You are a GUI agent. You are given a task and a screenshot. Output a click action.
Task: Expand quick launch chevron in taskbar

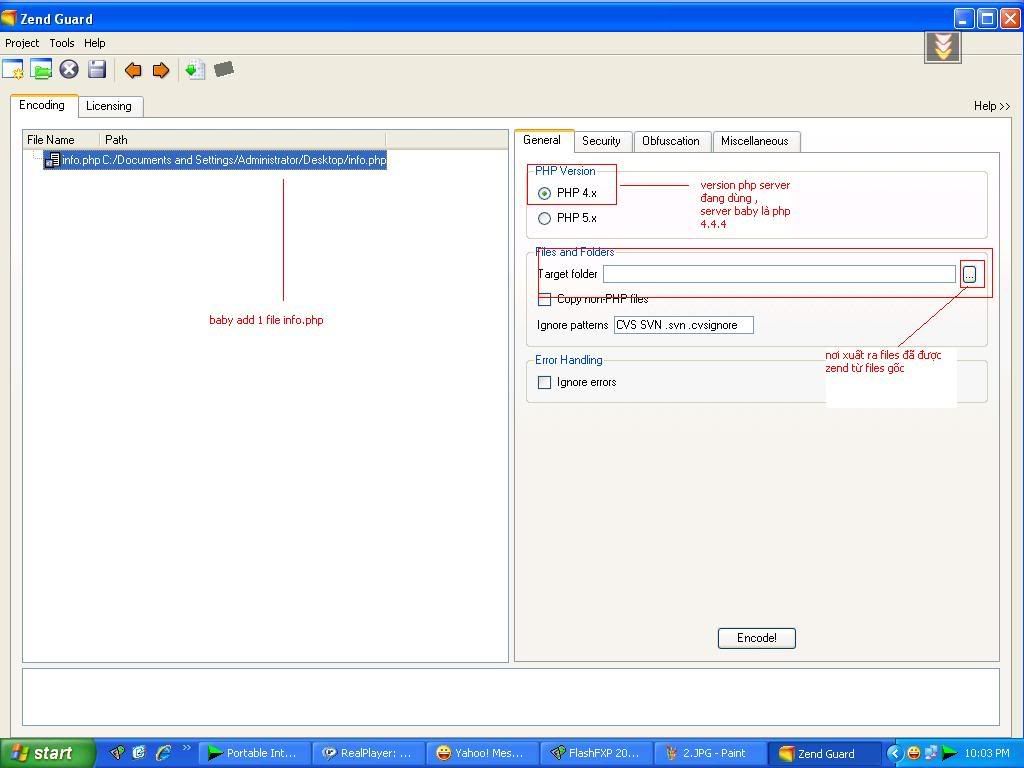tap(187, 748)
